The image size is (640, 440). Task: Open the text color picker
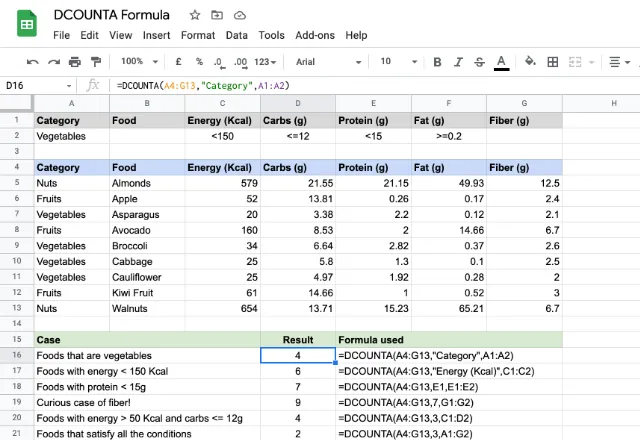tap(501, 62)
